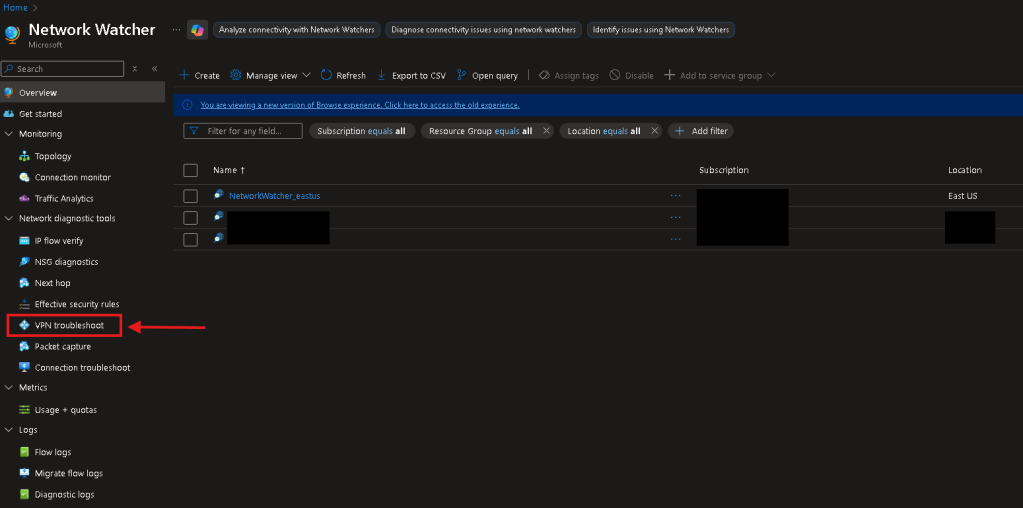Select the Traffic Analytics icon
This screenshot has height=508, width=1023.
pyautogui.click(x=25, y=199)
